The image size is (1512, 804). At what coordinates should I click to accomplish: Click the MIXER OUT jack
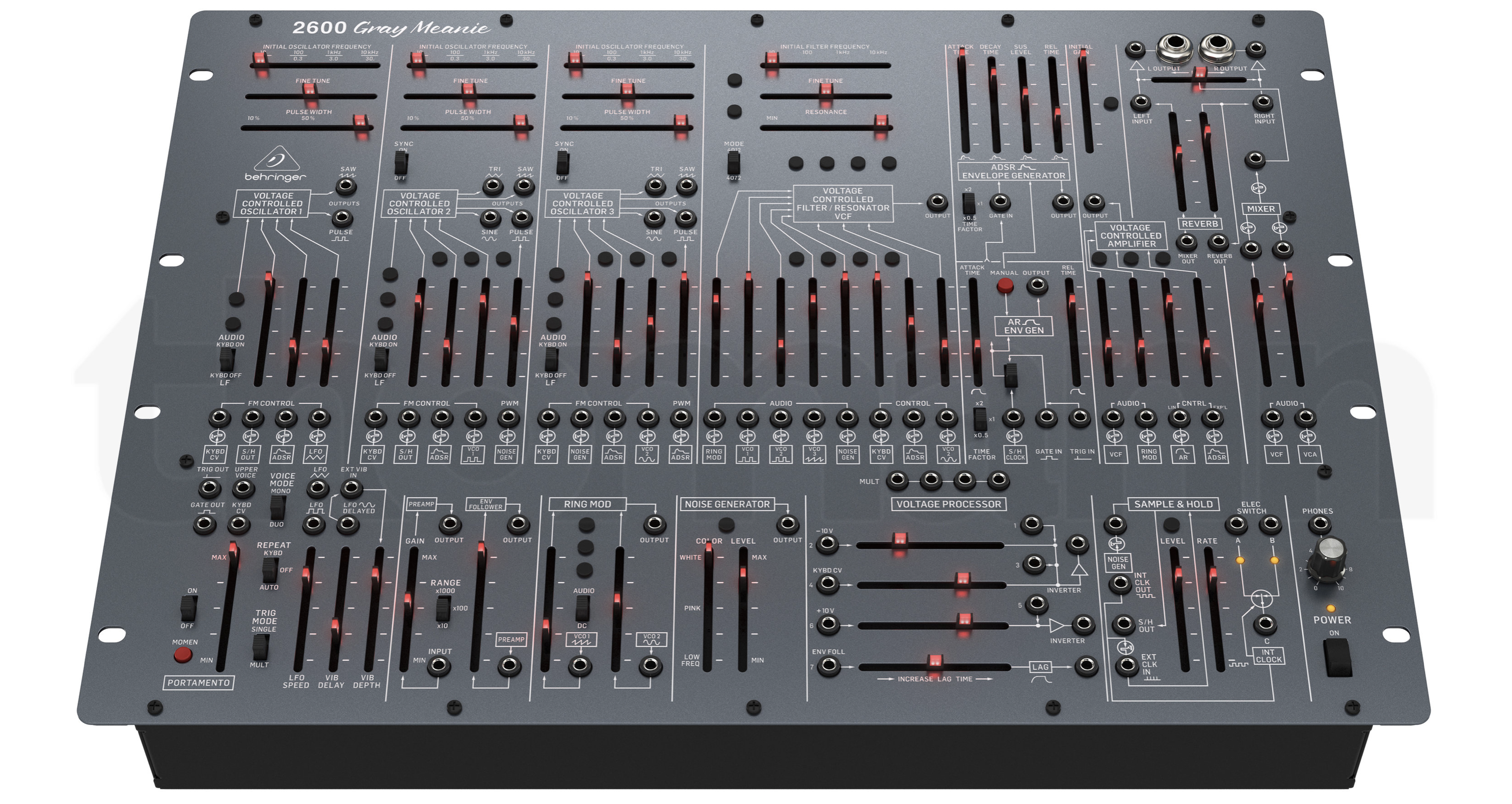pyautogui.click(x=1188, y=242)
